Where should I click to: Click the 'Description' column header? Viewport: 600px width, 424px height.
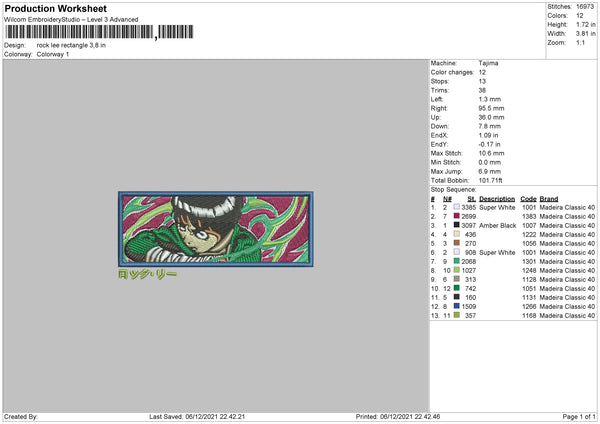[497, 199]
